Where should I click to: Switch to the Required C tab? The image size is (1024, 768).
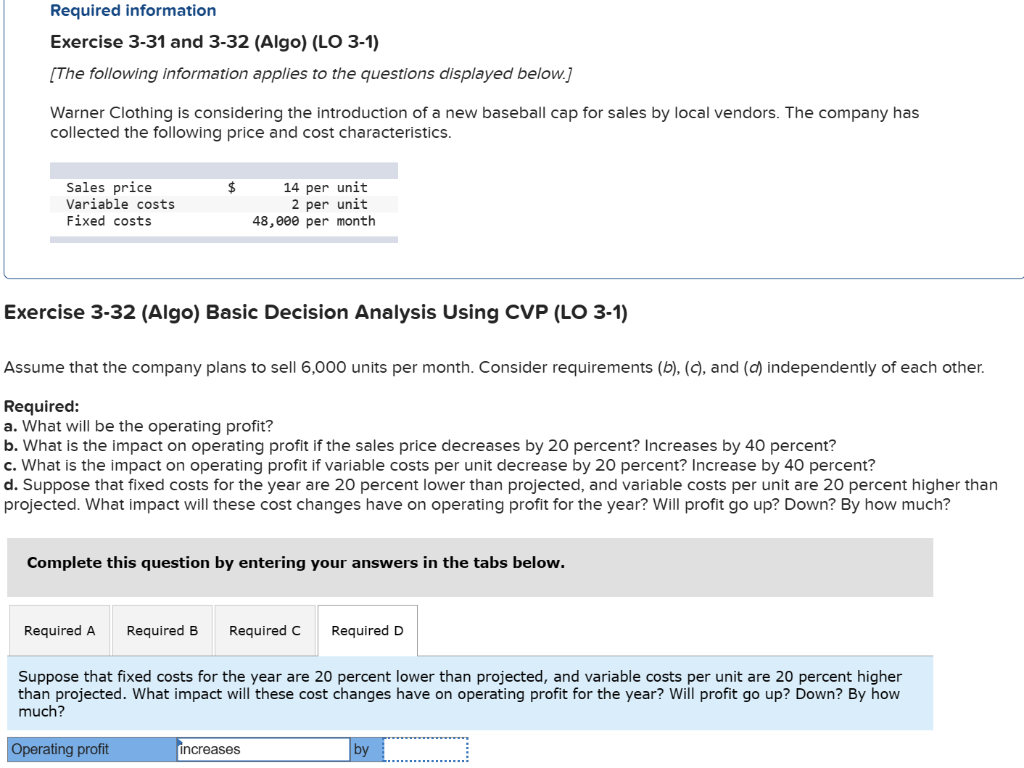pos(265,630)
